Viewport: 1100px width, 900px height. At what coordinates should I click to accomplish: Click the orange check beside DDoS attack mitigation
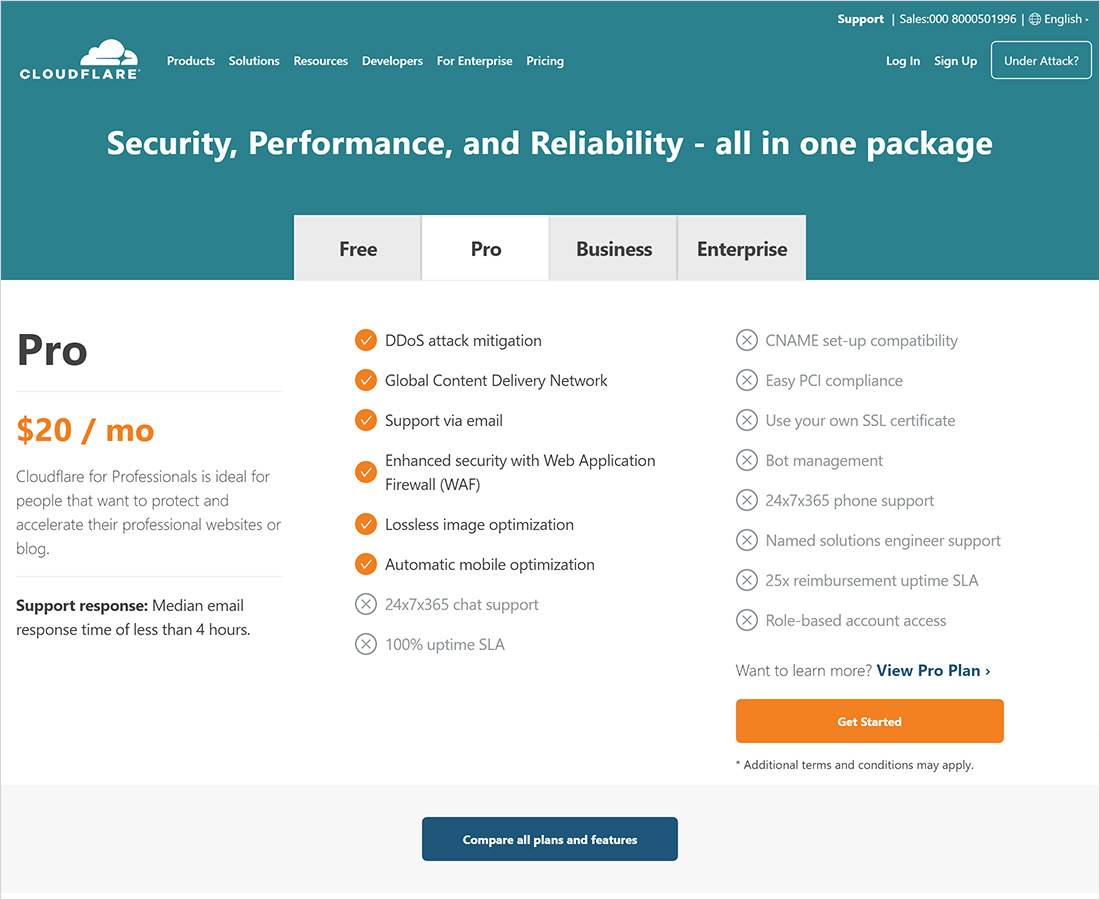pos(366,341)
